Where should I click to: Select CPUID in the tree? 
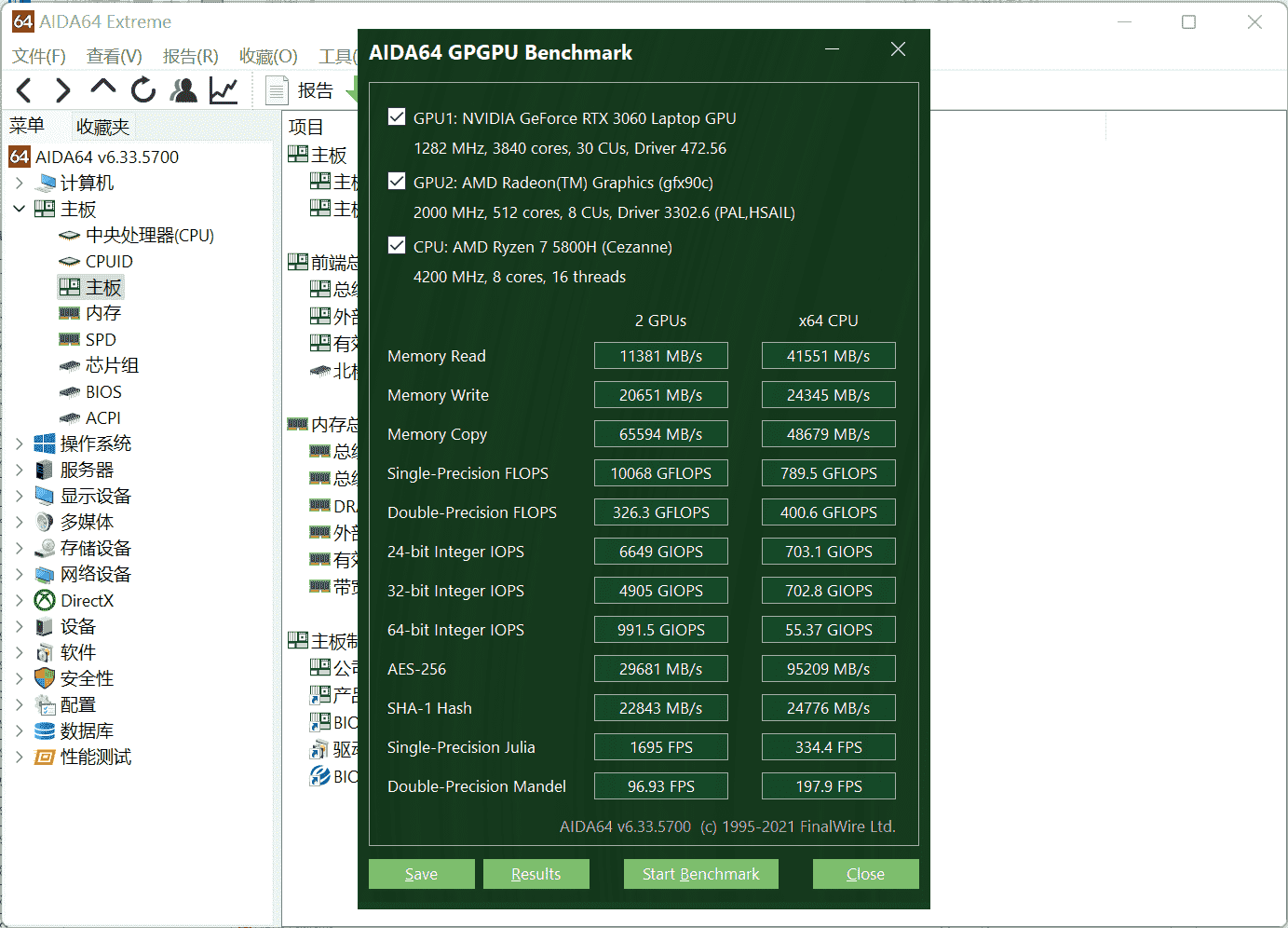tap(96, 261)
